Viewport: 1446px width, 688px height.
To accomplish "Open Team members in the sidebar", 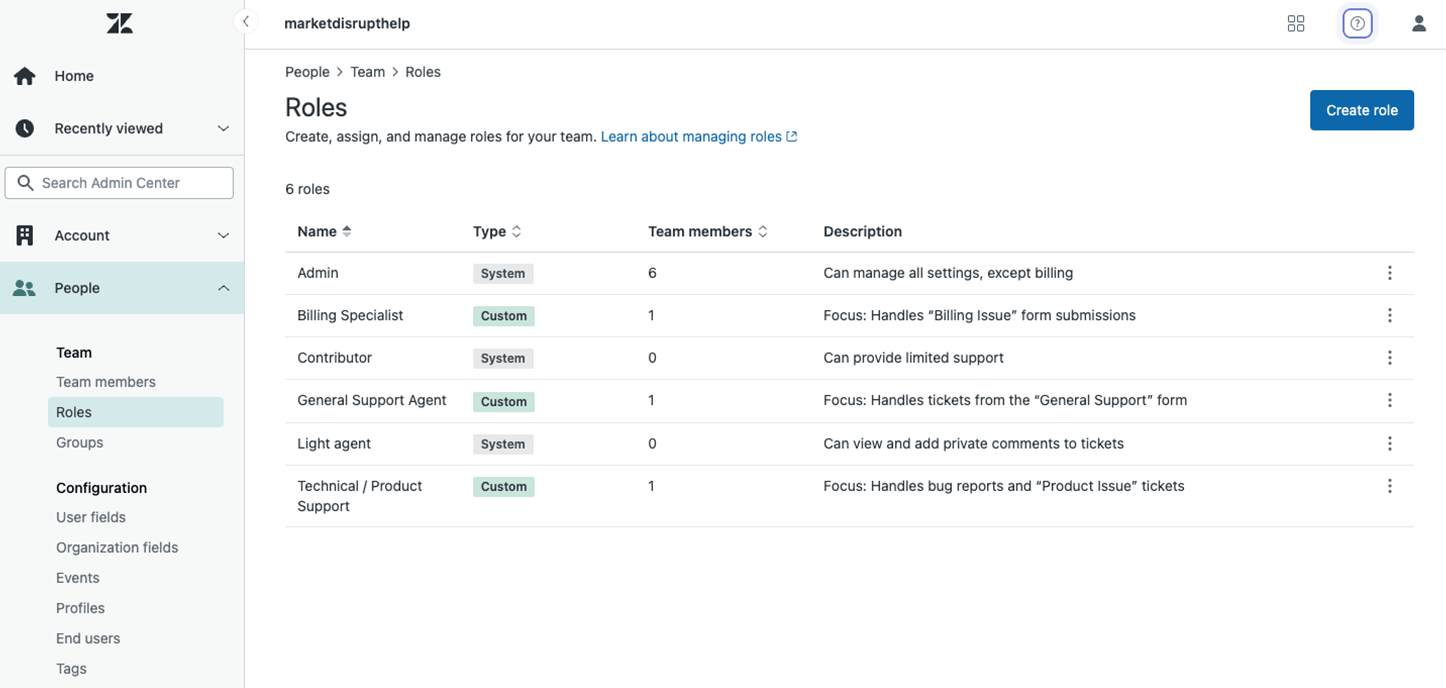I will click(x=106, y=382).
